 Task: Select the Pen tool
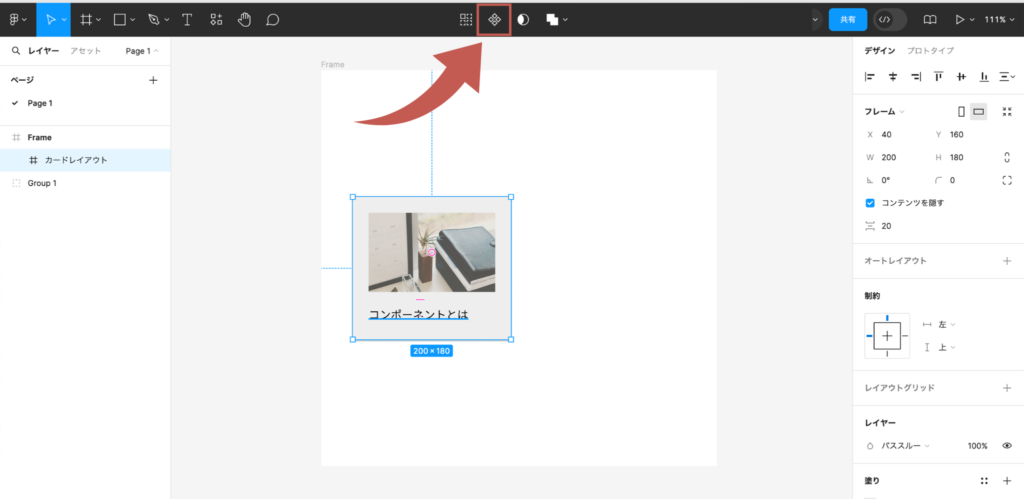click(153, 20)
